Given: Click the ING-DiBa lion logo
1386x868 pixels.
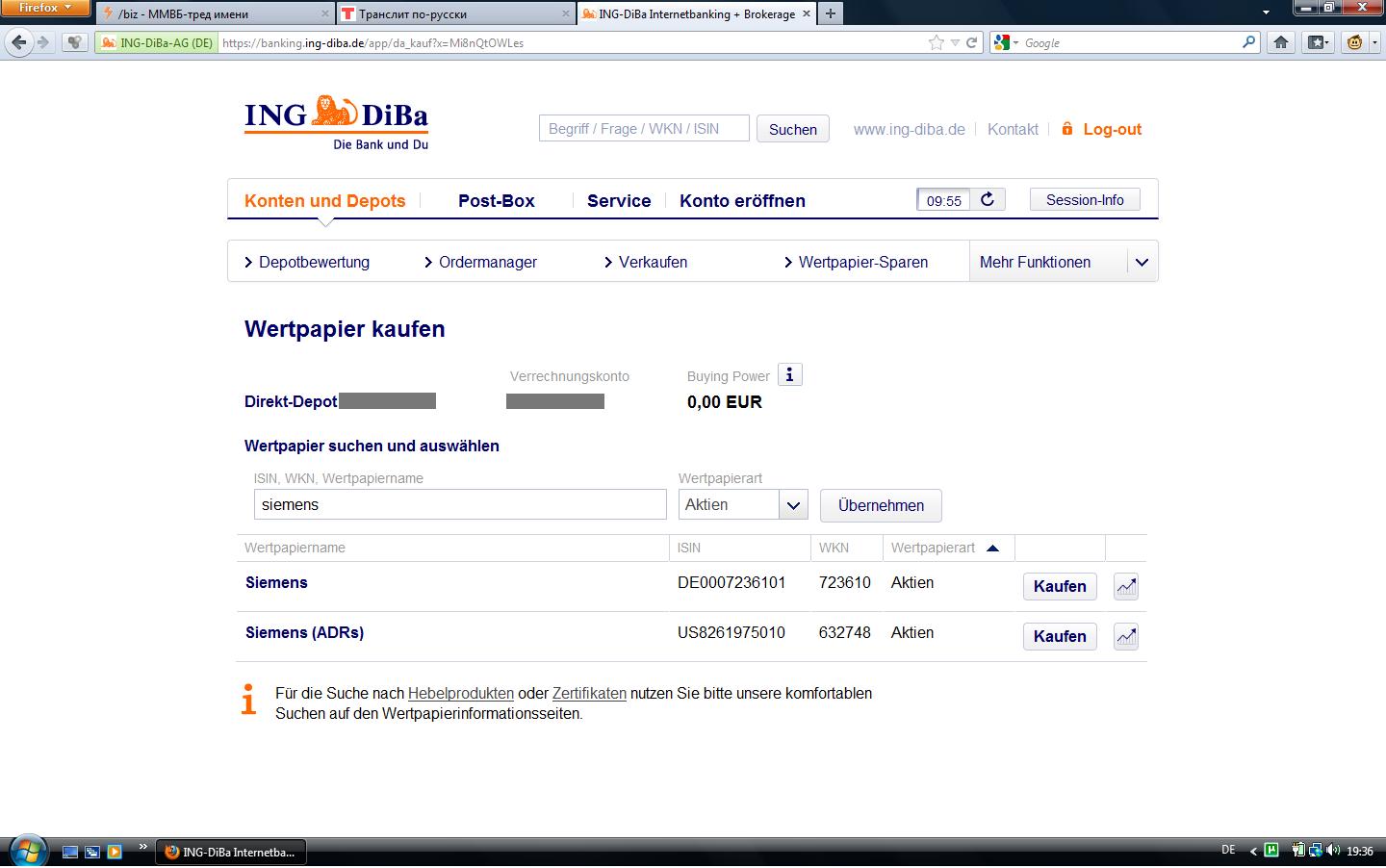Looking at the screenshot, I should (x=336, y=123).
